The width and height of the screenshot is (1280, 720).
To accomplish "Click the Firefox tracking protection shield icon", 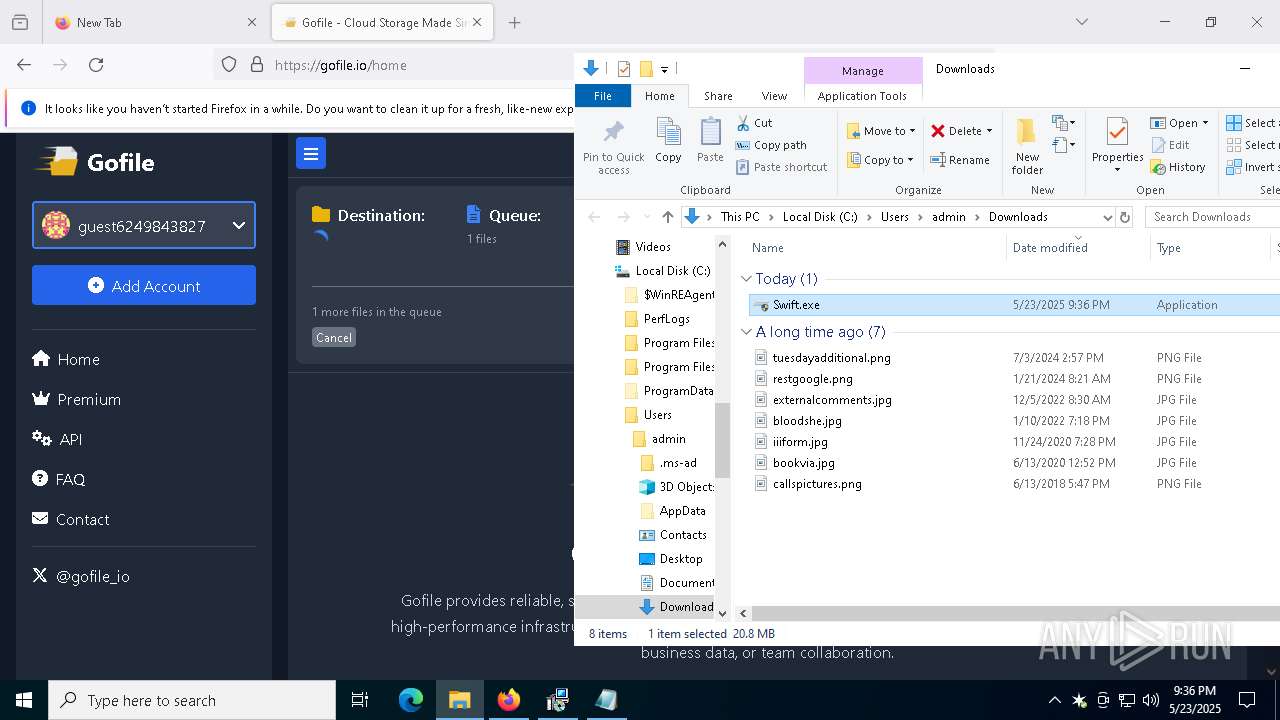I will [229, 65].
